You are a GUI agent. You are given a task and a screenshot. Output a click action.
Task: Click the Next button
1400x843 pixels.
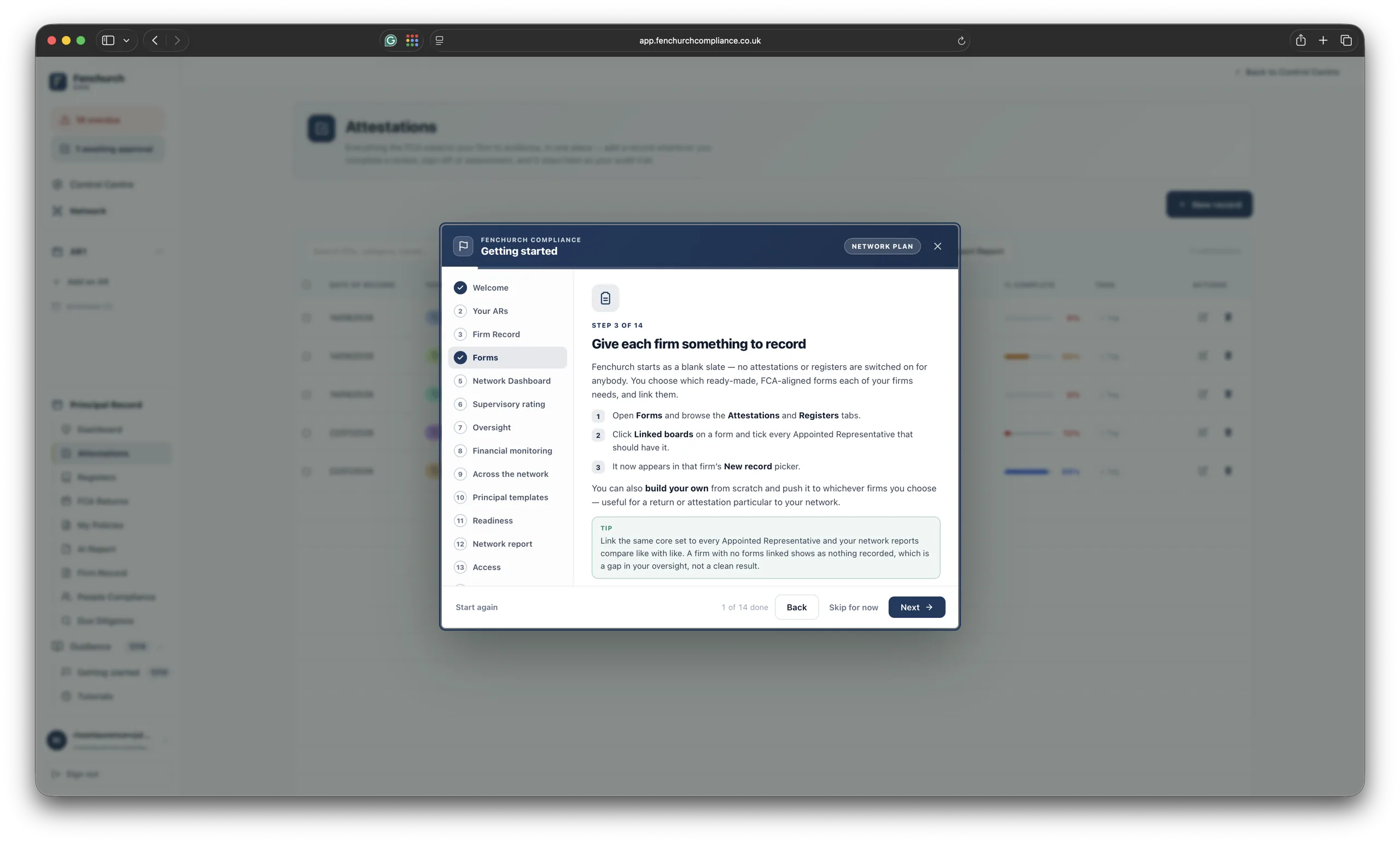[x=917, y=607]
